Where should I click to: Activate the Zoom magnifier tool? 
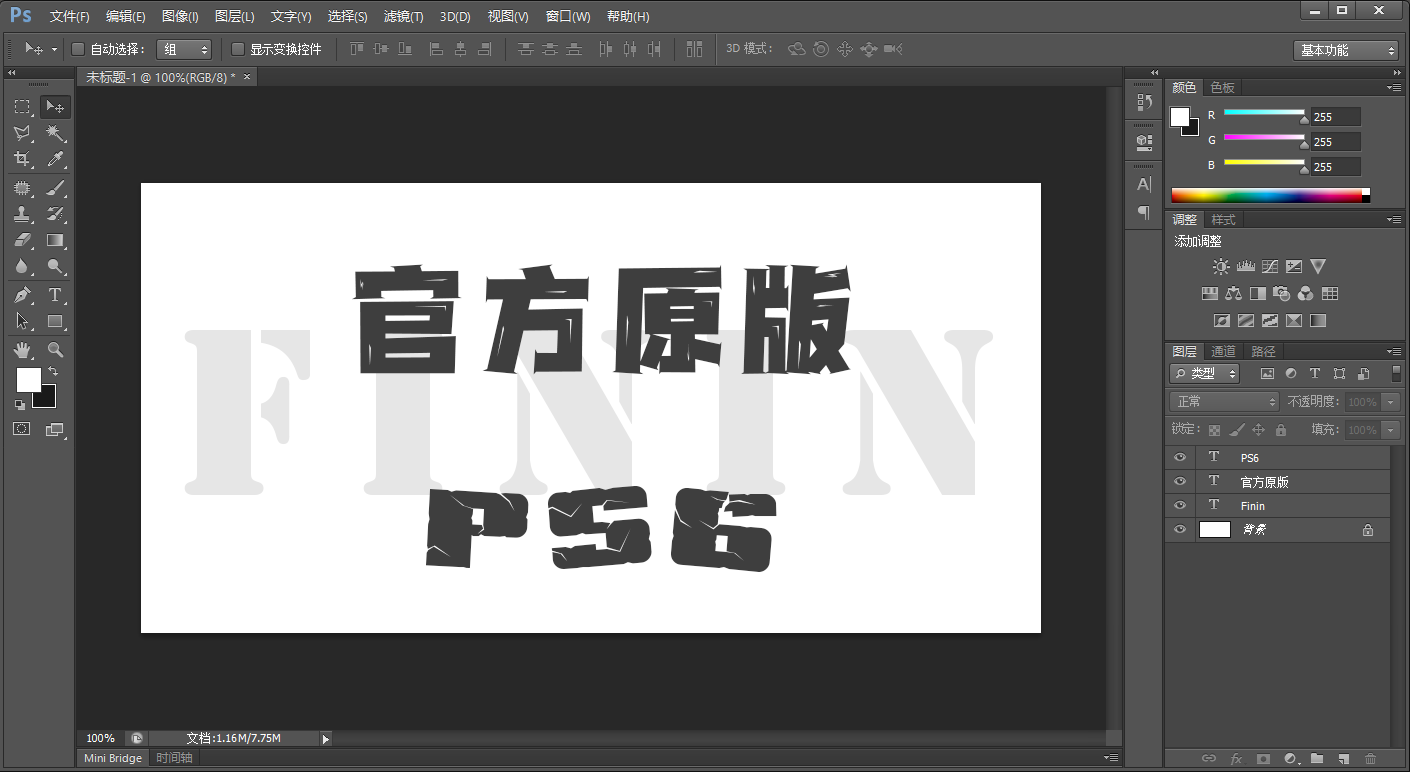(x=55, y=350)
